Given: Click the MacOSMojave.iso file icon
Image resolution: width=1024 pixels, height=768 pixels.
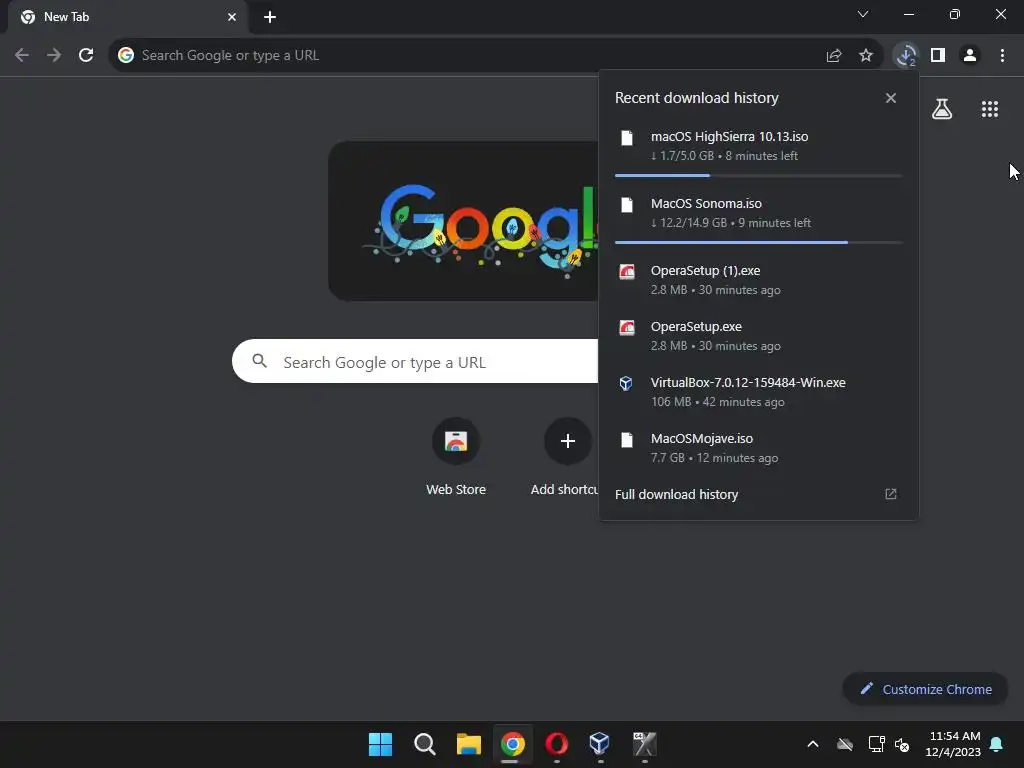Looking at the screenshot, I should coord(627,440).
